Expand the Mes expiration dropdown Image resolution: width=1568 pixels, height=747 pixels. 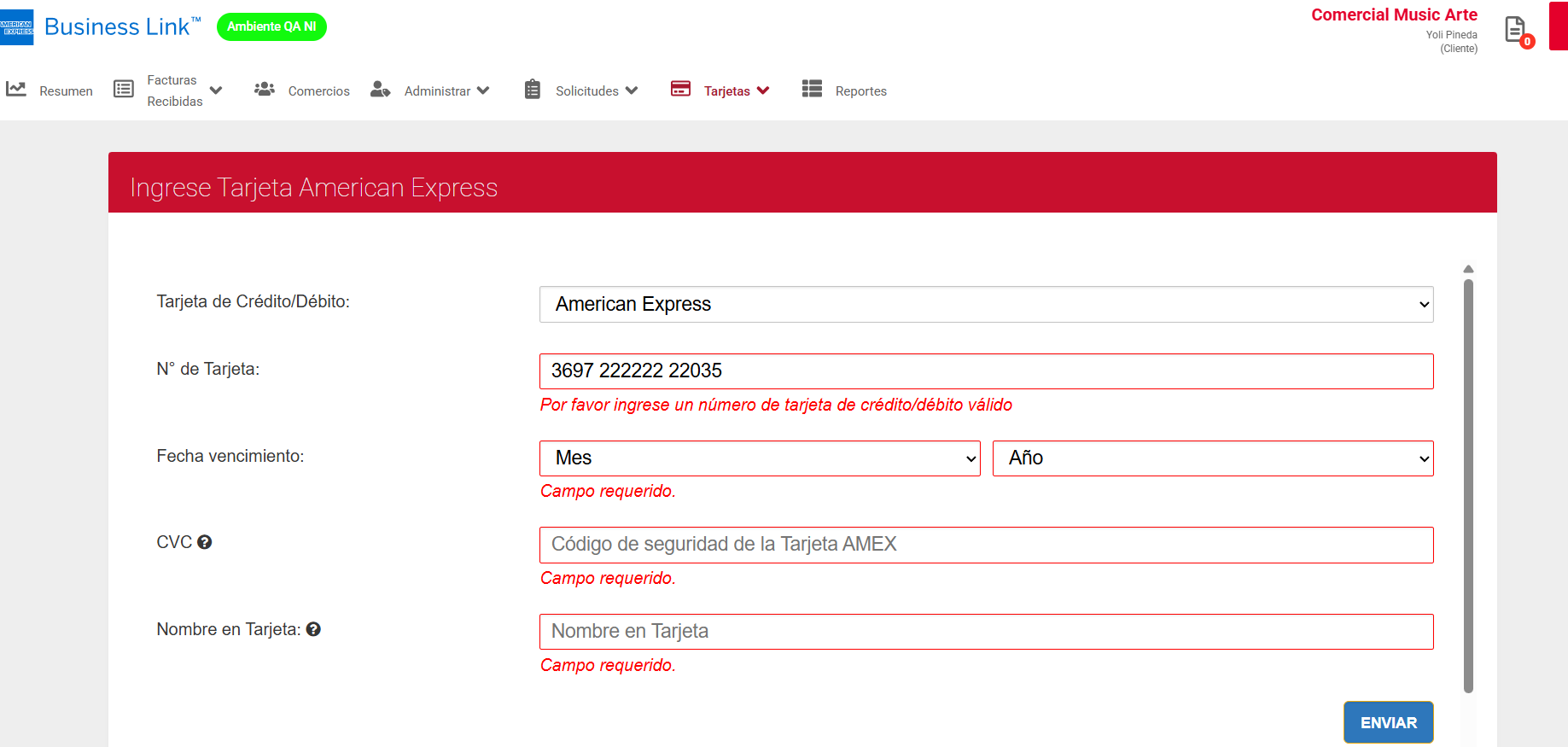click(x=760, y=458)
